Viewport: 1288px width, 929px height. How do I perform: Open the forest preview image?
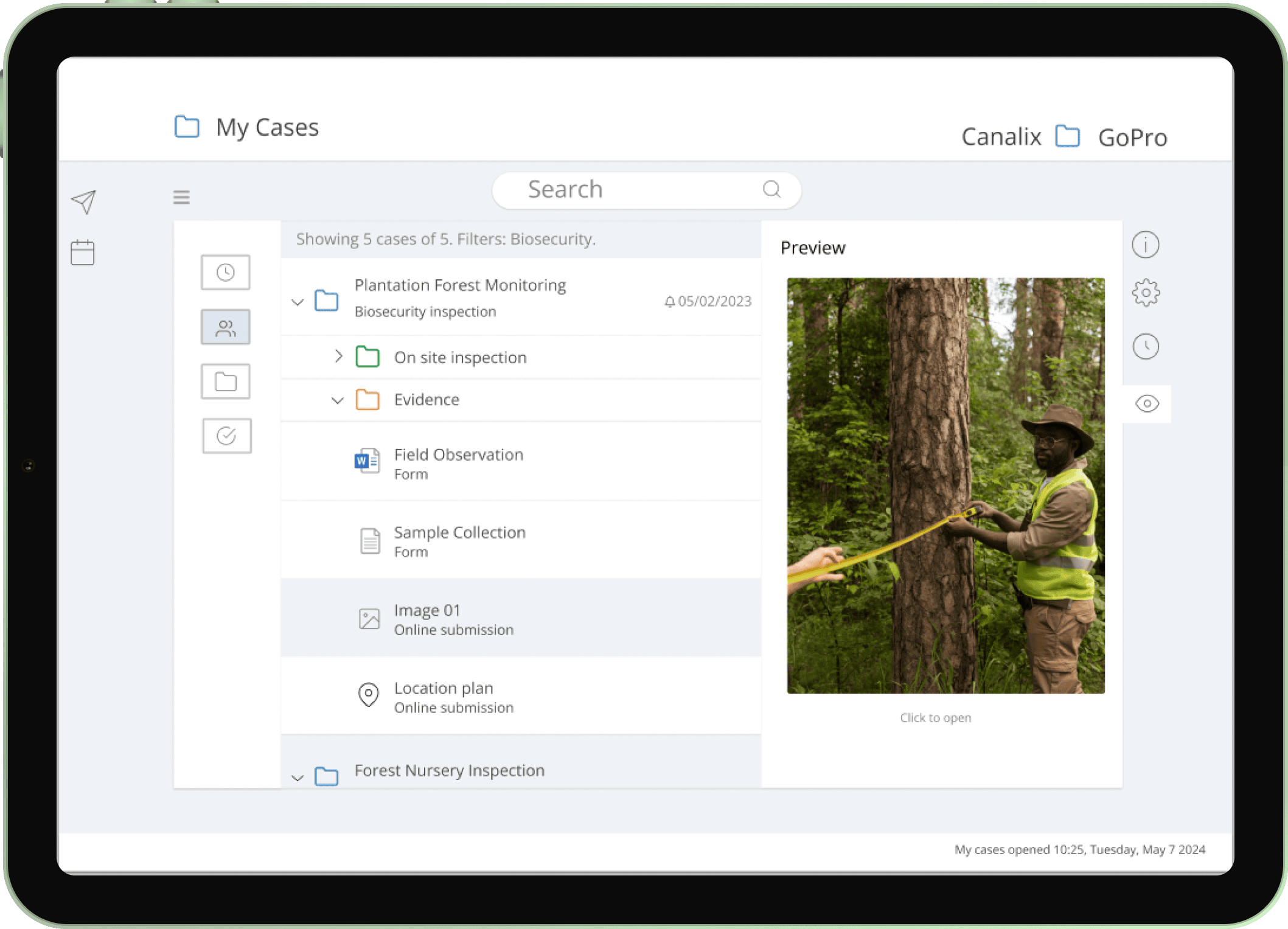coord(945,485)
